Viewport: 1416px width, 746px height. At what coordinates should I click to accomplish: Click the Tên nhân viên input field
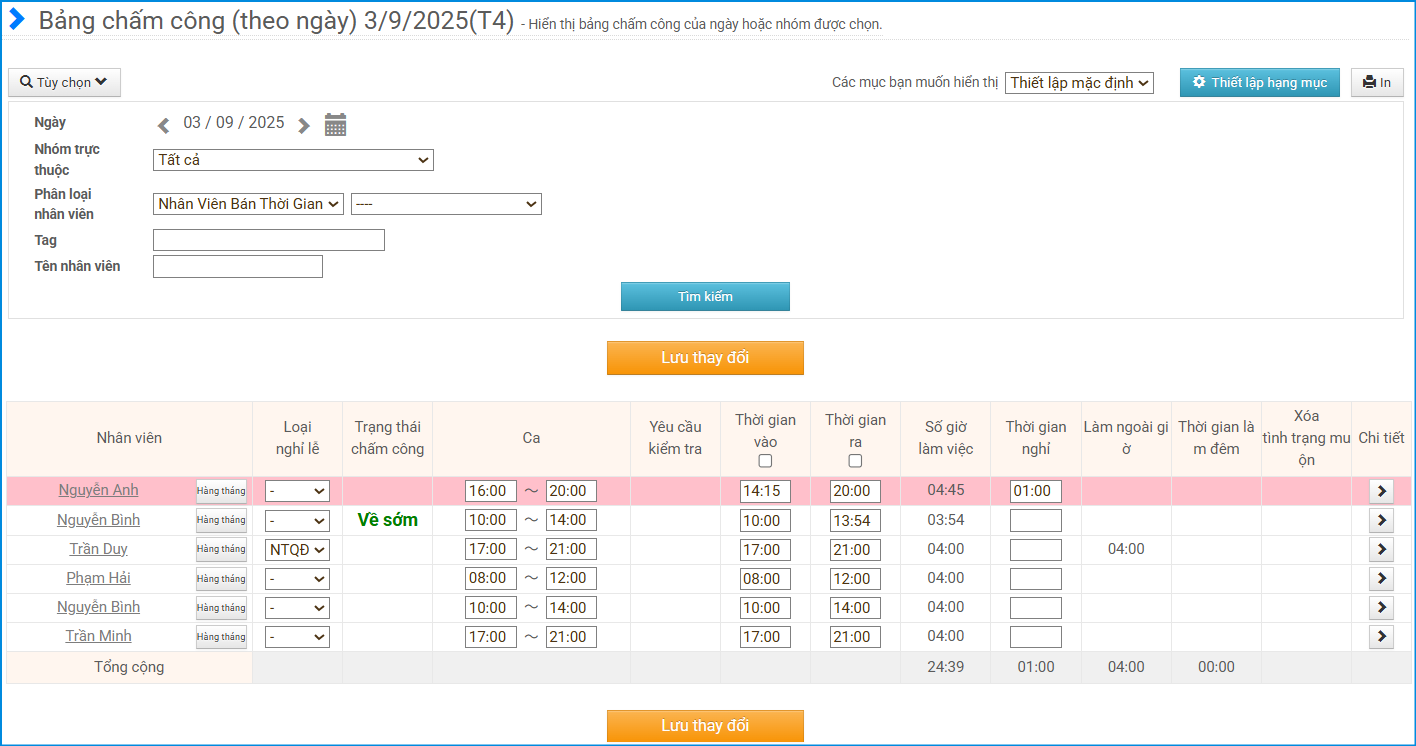238,266
